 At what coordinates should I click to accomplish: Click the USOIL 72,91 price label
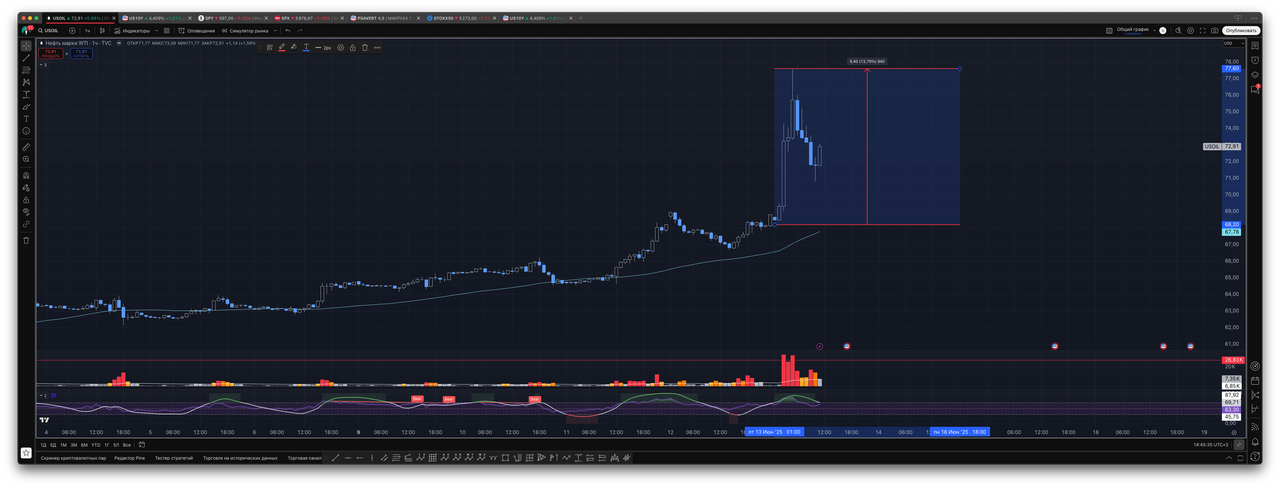click(x=1222, y=146)
